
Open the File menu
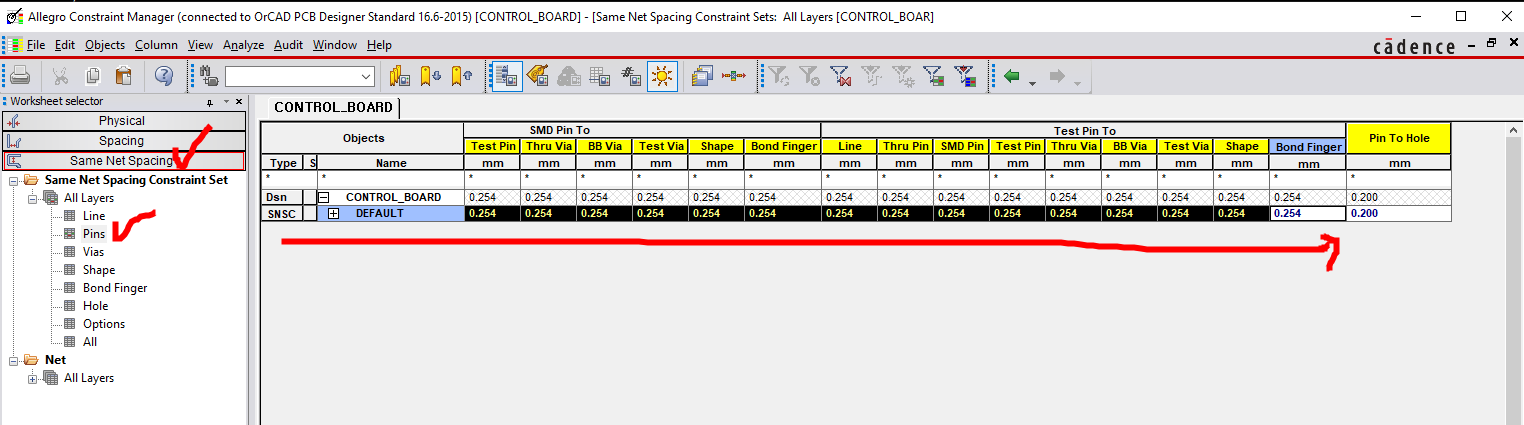click(36, 45)
